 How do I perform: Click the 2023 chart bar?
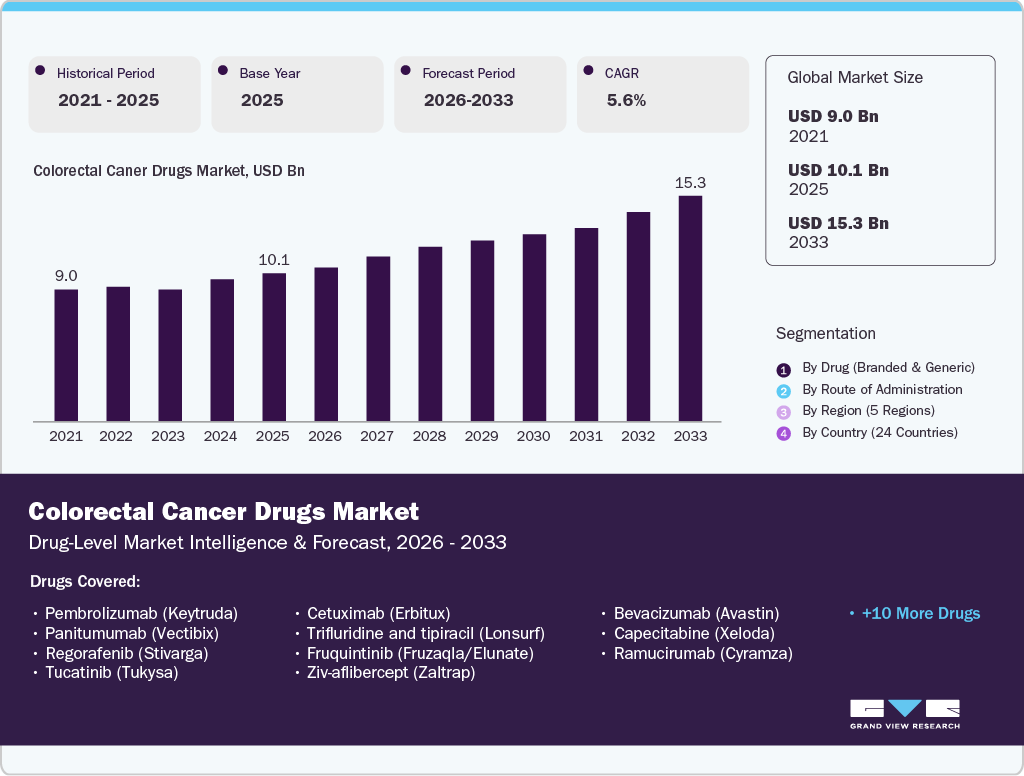[x=170, y=355]
